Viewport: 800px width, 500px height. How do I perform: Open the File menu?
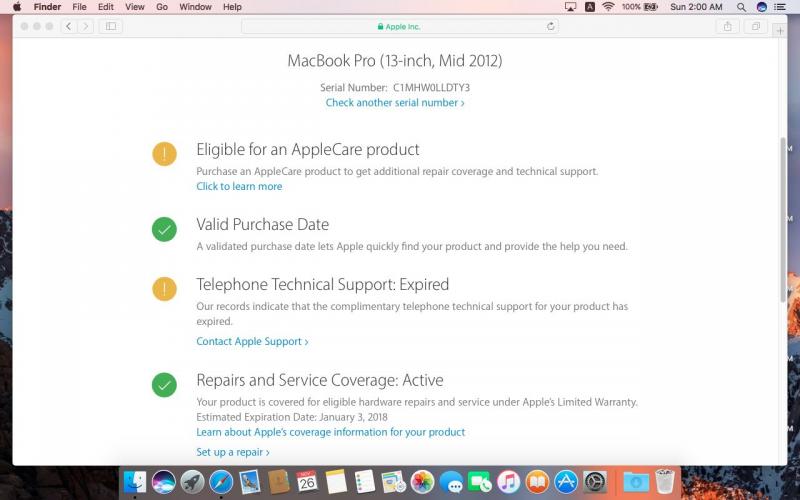pos(79,7)
